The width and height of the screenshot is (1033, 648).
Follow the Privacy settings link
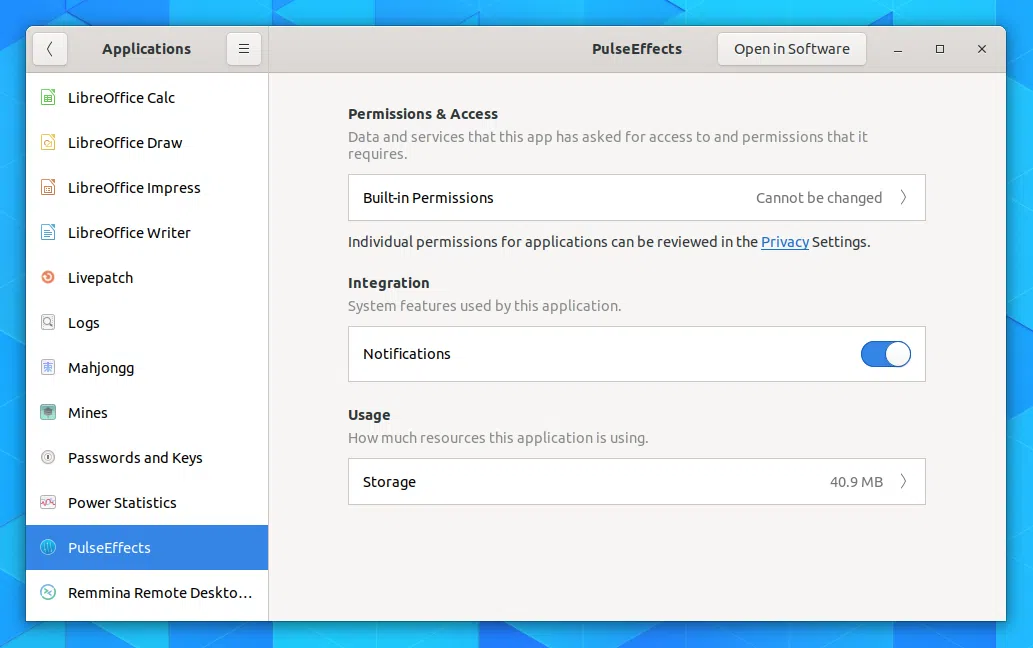point(785,242)
